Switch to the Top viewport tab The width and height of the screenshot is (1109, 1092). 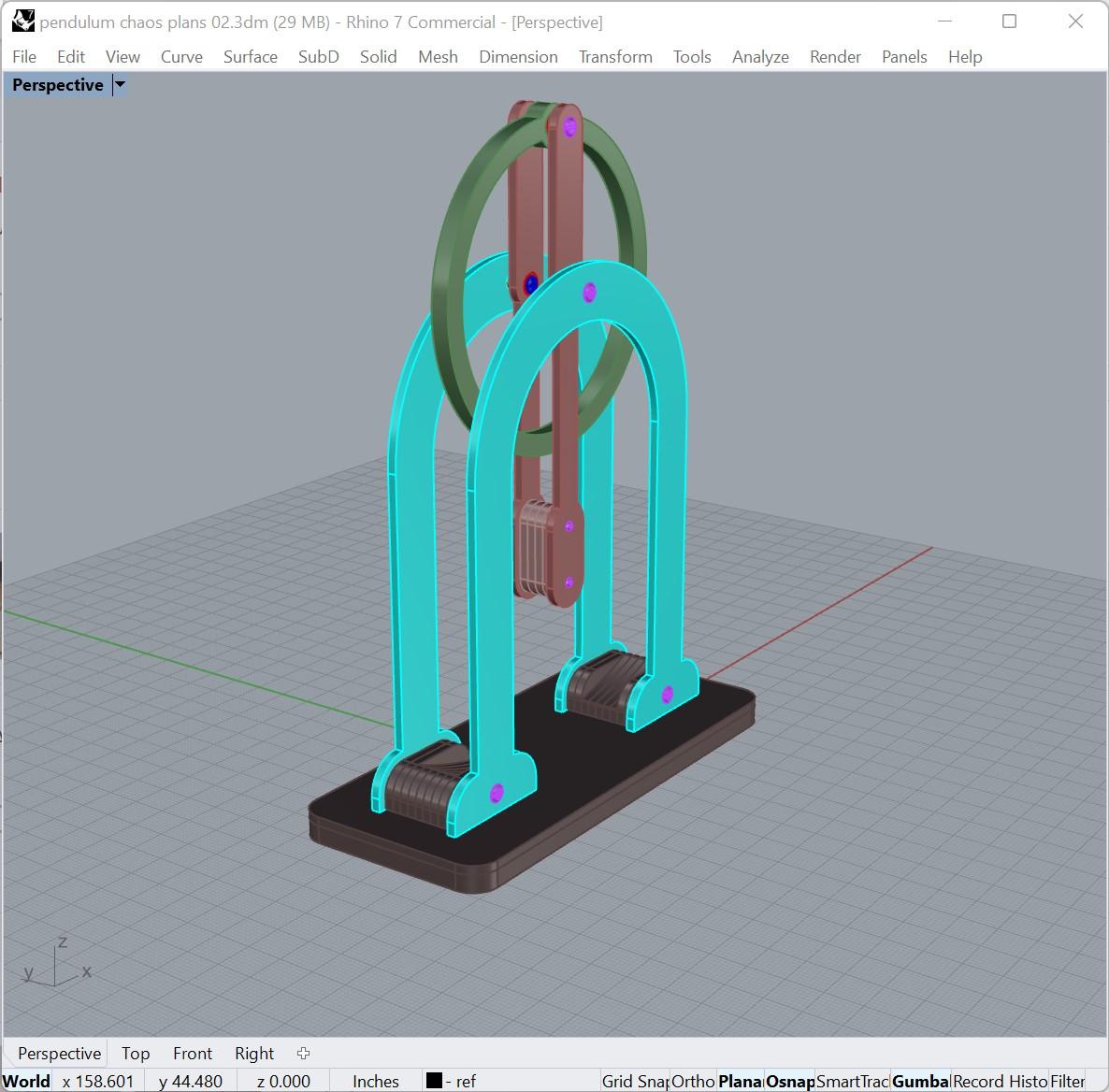135,1053
